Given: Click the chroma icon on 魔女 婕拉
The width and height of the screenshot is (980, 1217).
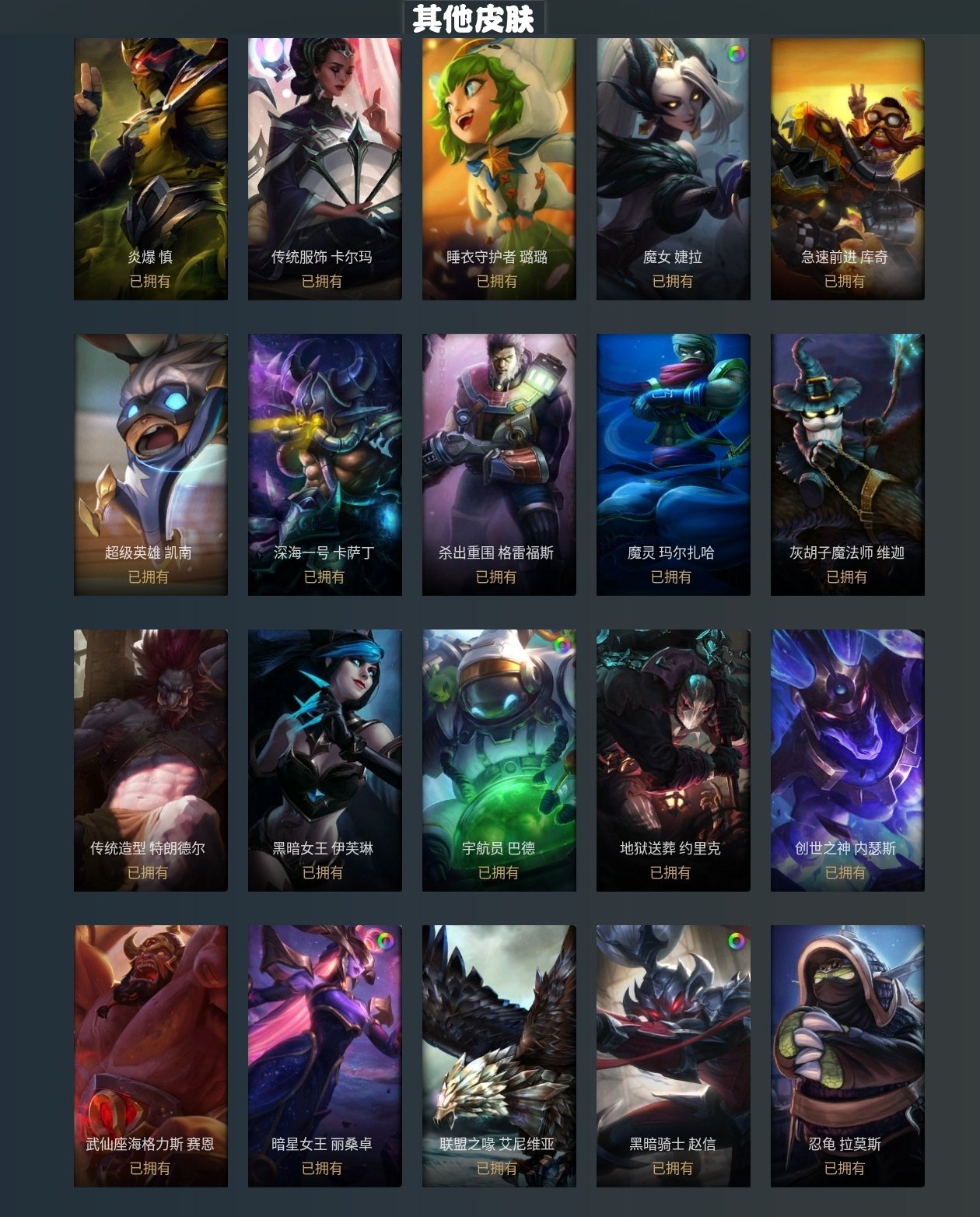Looking at the screenshot, I should tap(736, 54).
